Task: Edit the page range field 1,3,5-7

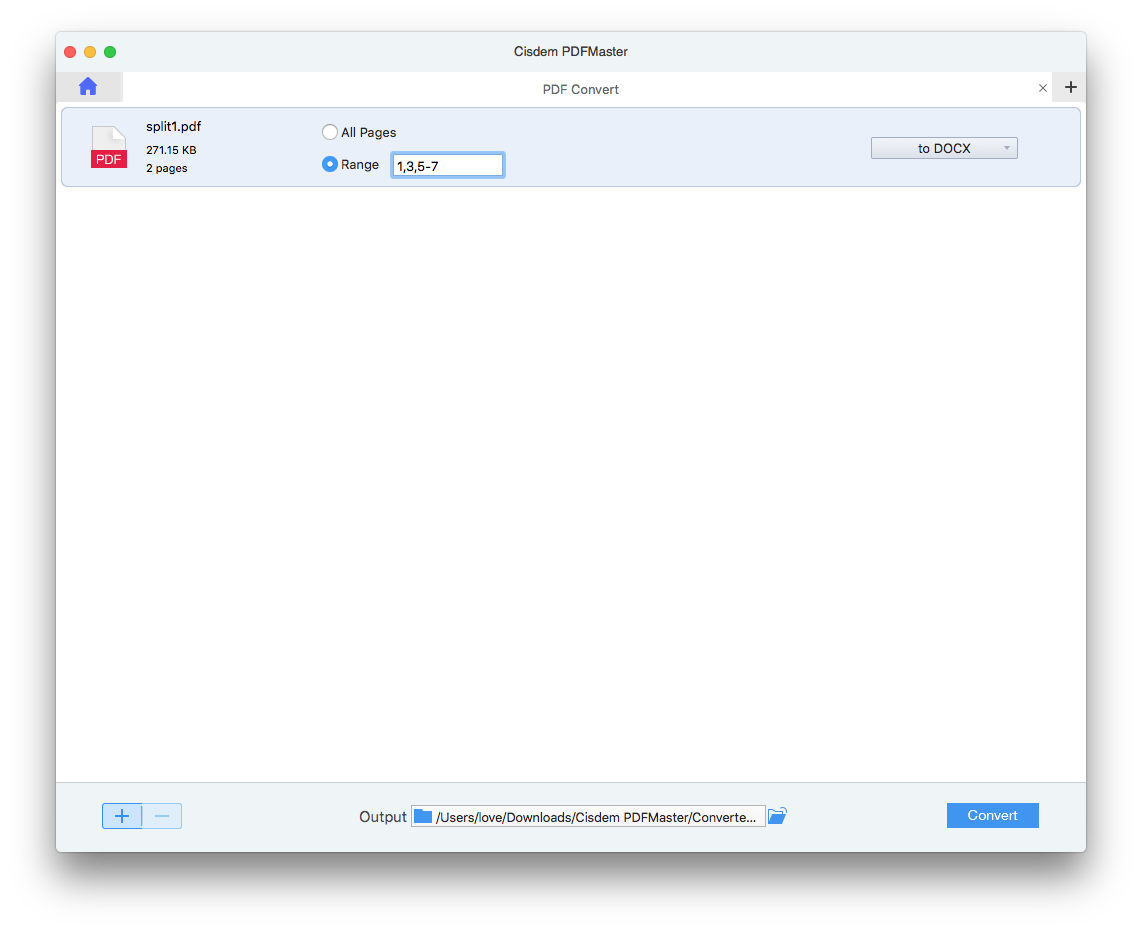Action: coord(447,165)
